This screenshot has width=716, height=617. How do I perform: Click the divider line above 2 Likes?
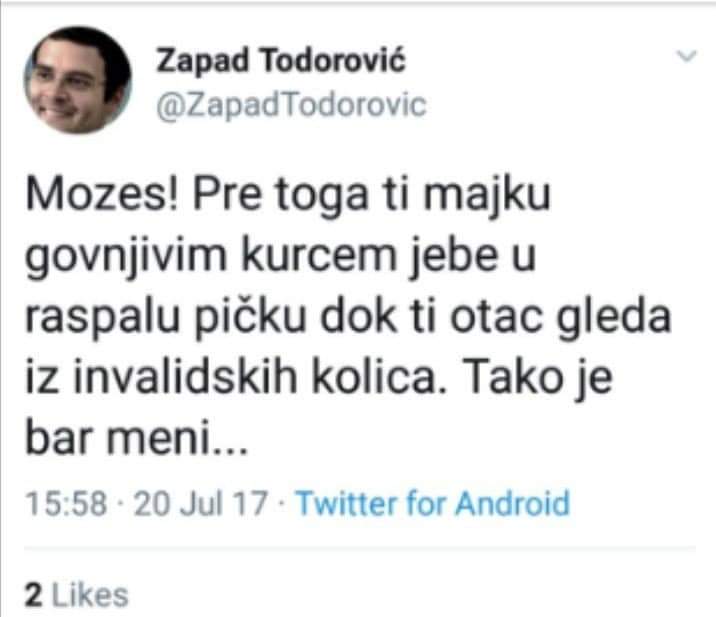(x=360, y=548)
